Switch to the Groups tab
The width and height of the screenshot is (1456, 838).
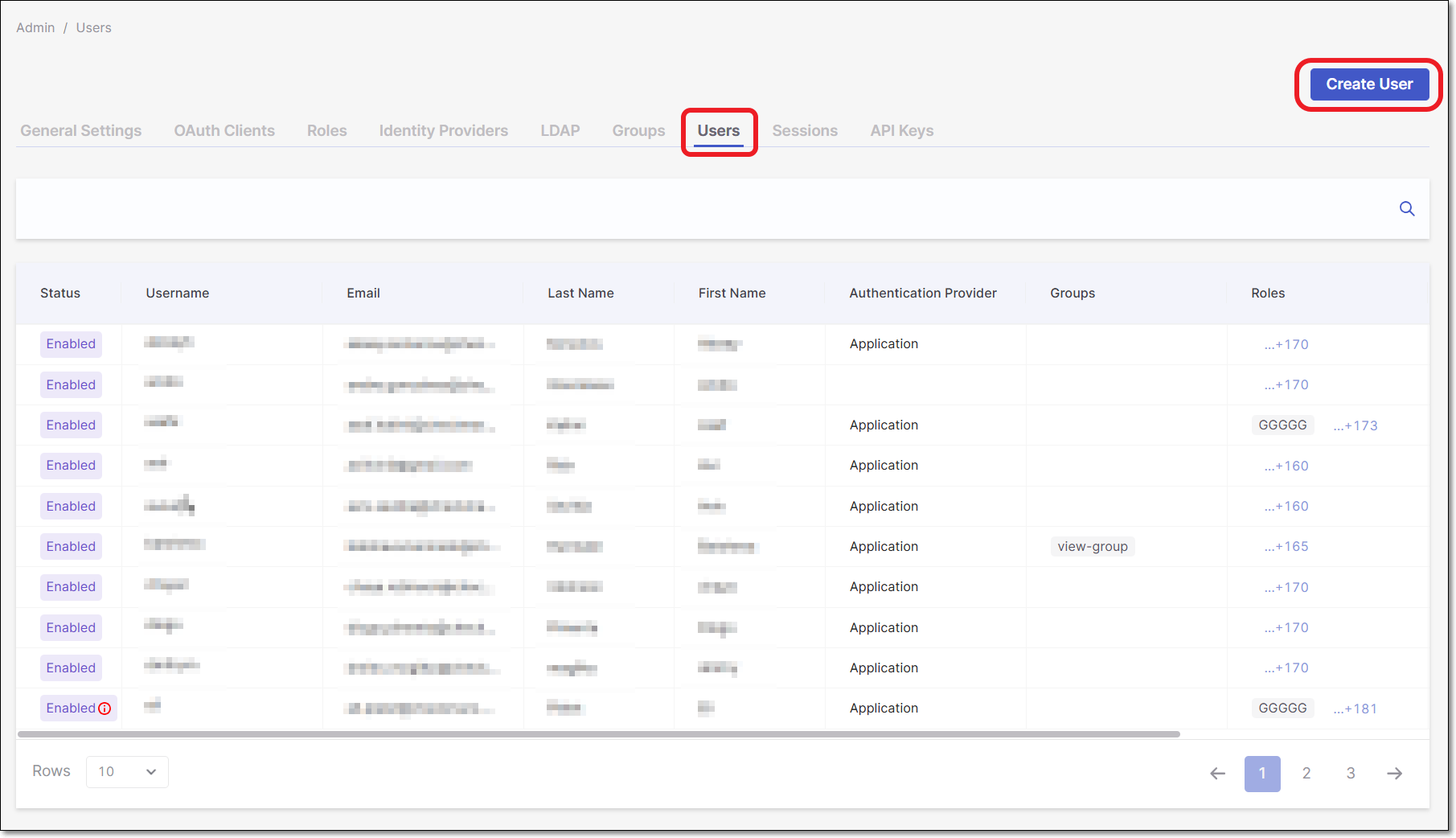(639, 131)
